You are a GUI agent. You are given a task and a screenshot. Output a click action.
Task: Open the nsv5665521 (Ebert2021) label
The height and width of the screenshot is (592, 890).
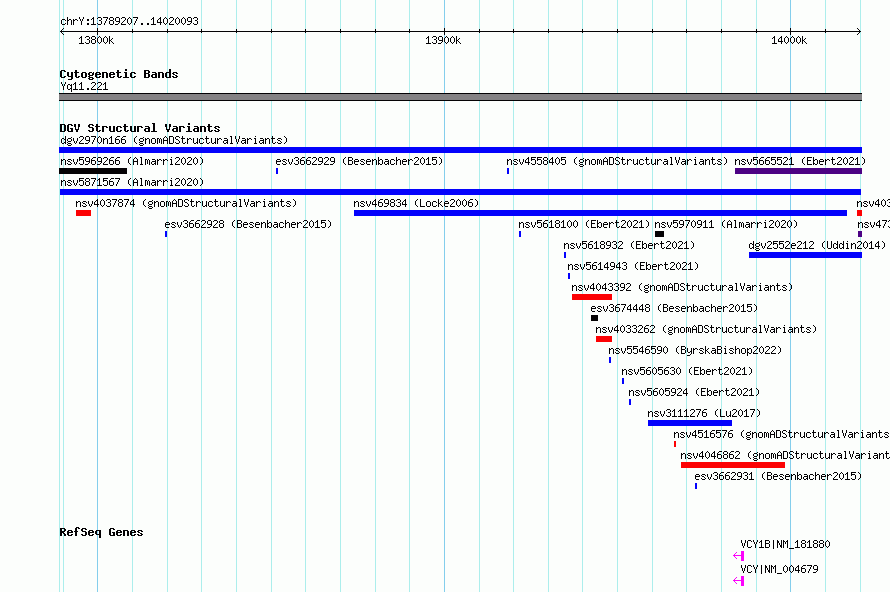800,161
